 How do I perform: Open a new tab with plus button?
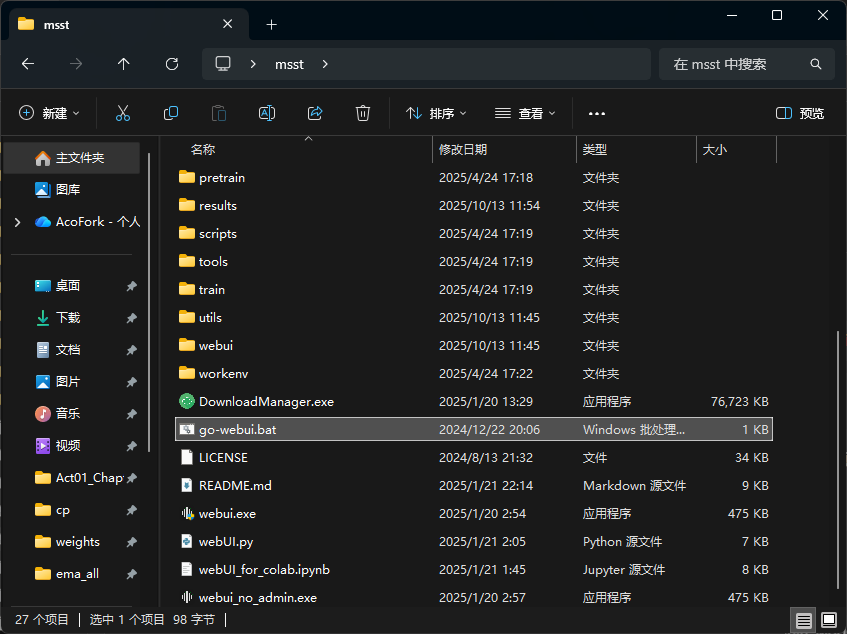coord(271,24)
